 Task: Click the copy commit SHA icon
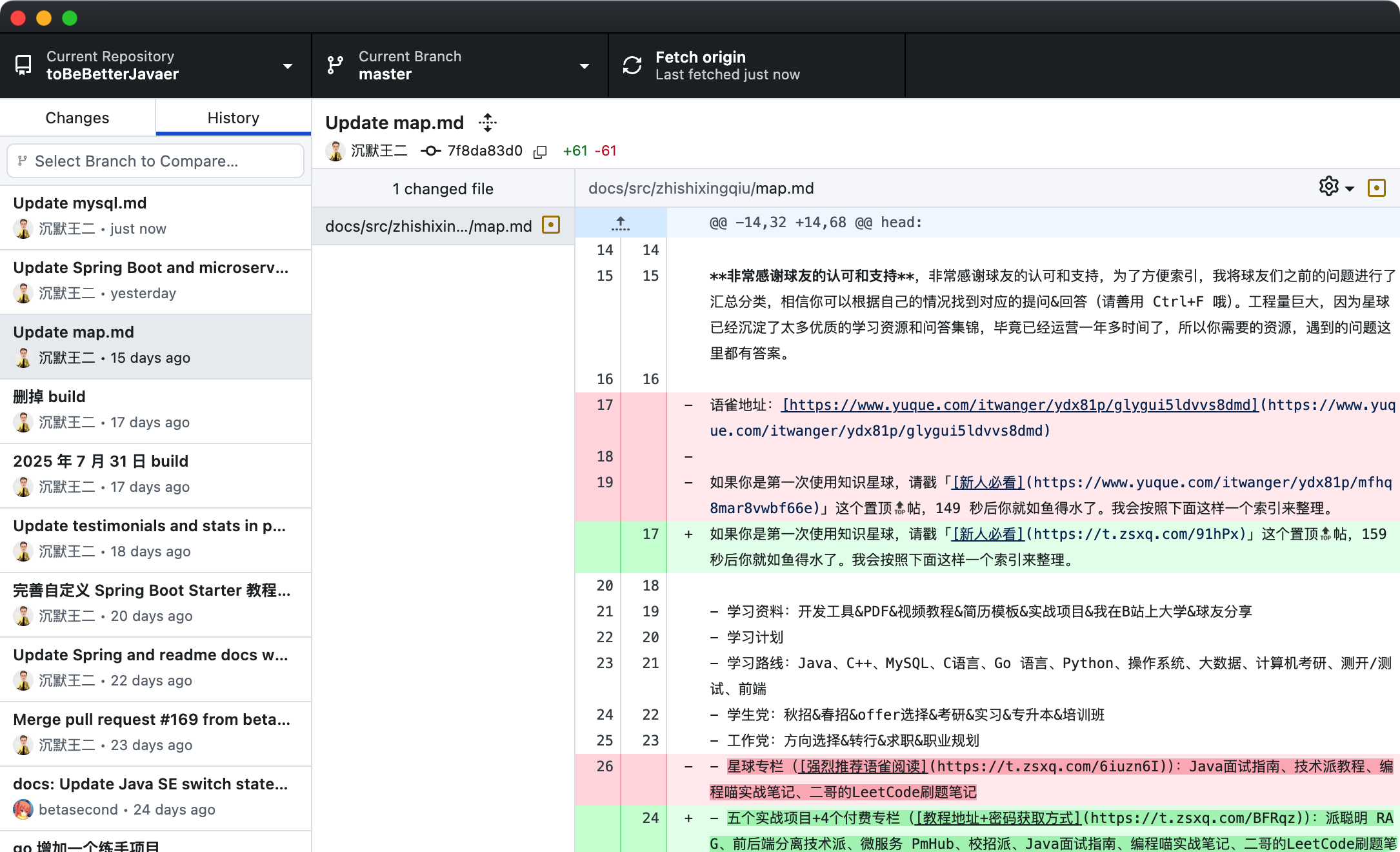[540, 151]
